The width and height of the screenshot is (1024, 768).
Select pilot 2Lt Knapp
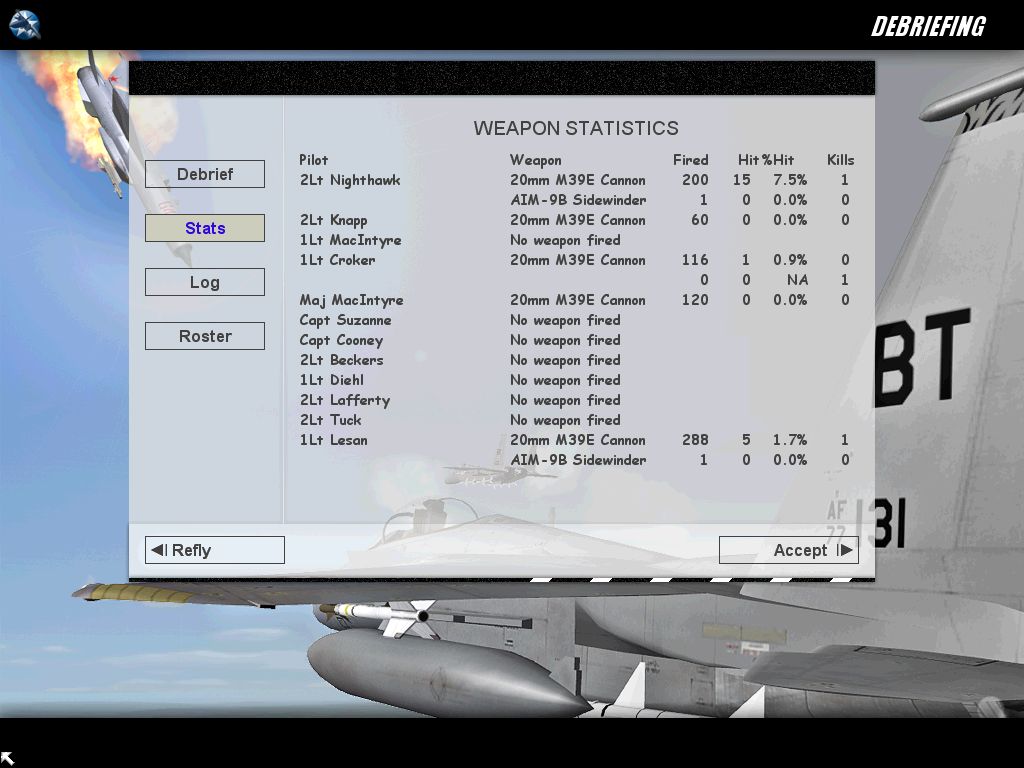(x=334, y=220)
